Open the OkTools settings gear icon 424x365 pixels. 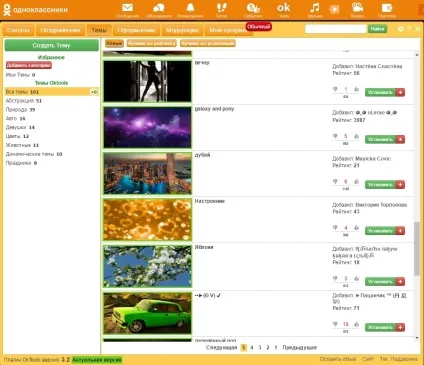coord(401,29)
